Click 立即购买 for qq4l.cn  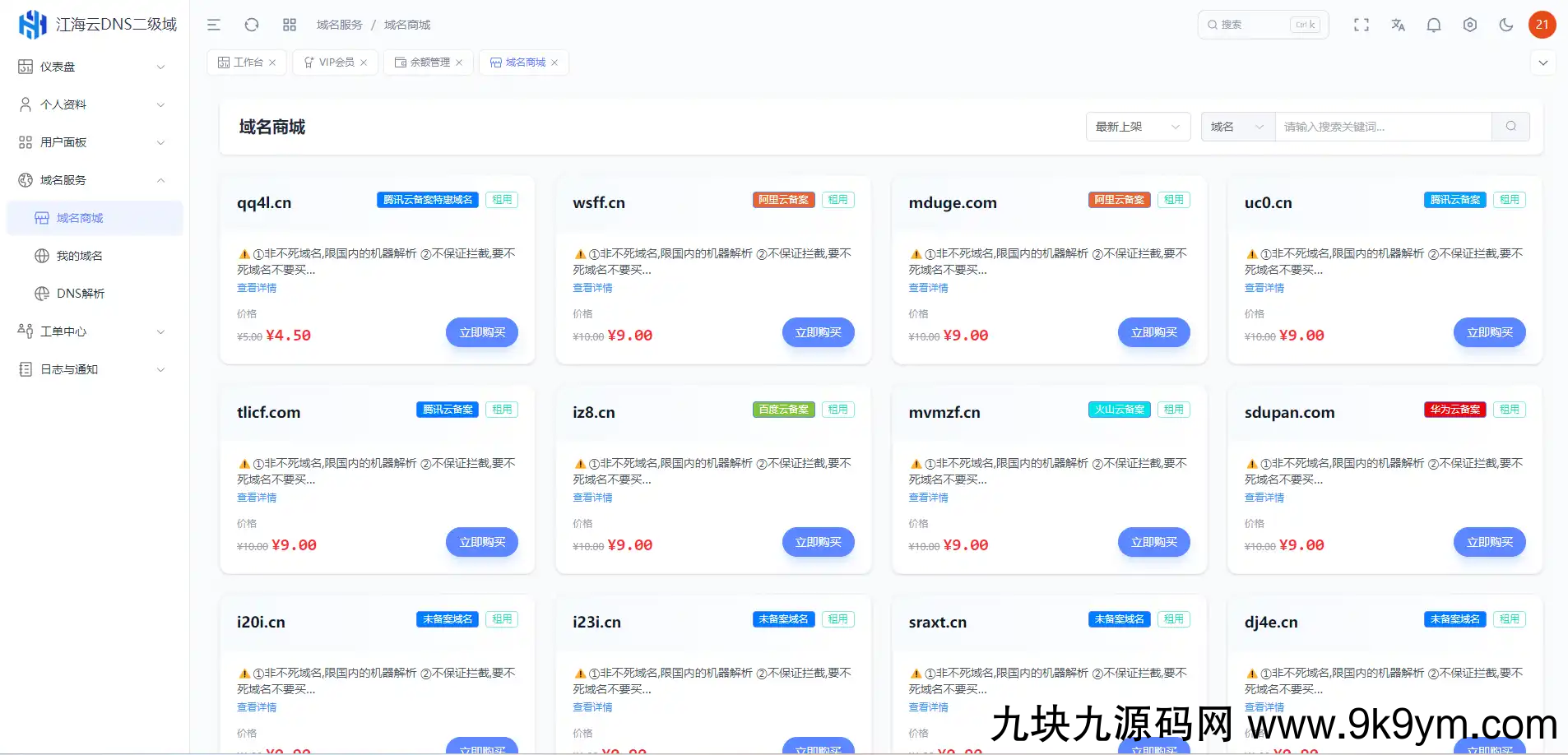pos(482,332)
